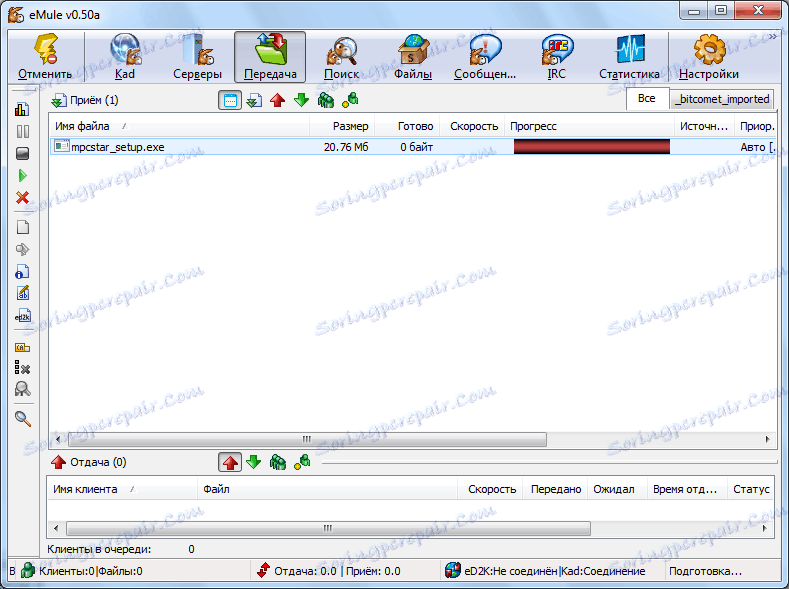The image size is (789, 589).
Task: Click status bar Отдача/Приём speed arrows icon
Action: click(264, 570)
